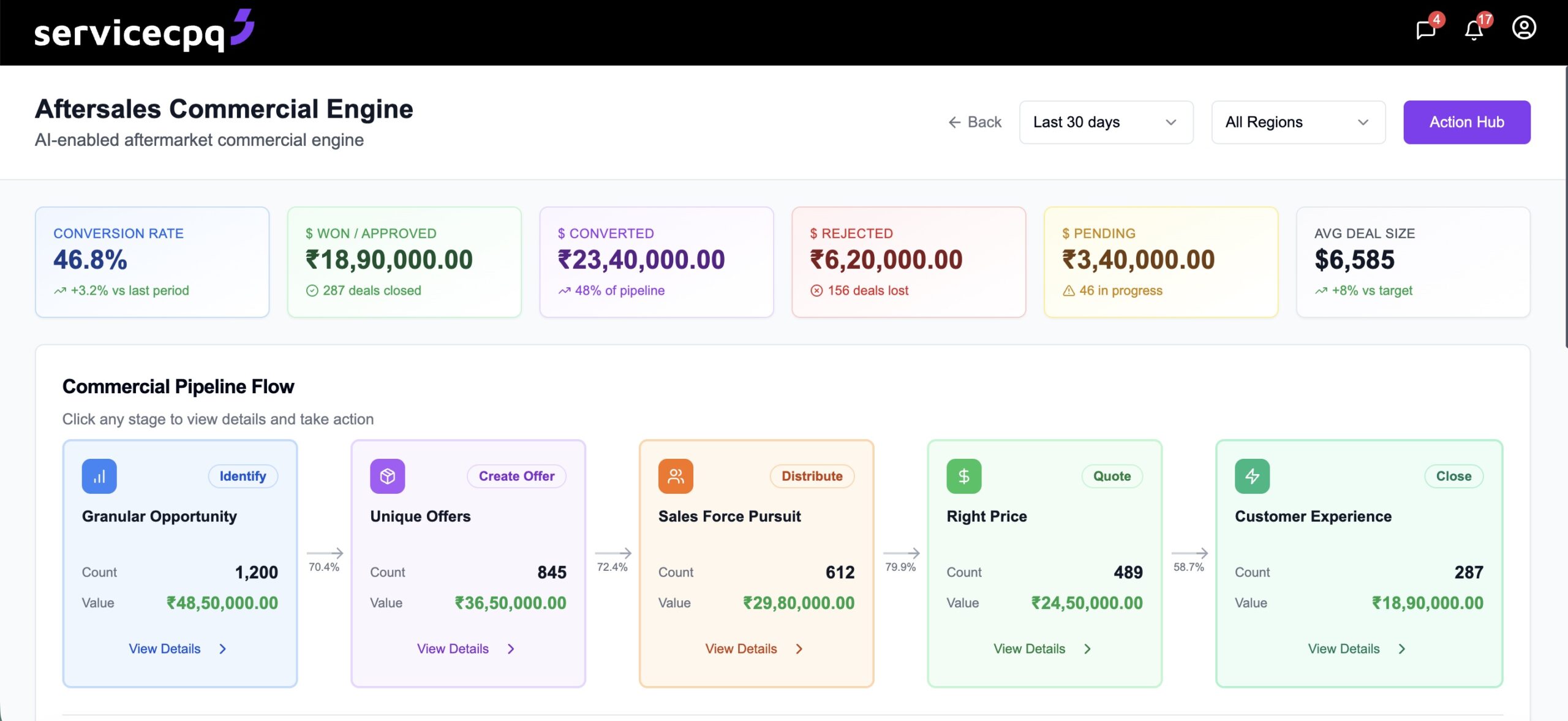Select the Conversion Rate card
Viewport: 1568px width, 721px height.
[152, 262]
